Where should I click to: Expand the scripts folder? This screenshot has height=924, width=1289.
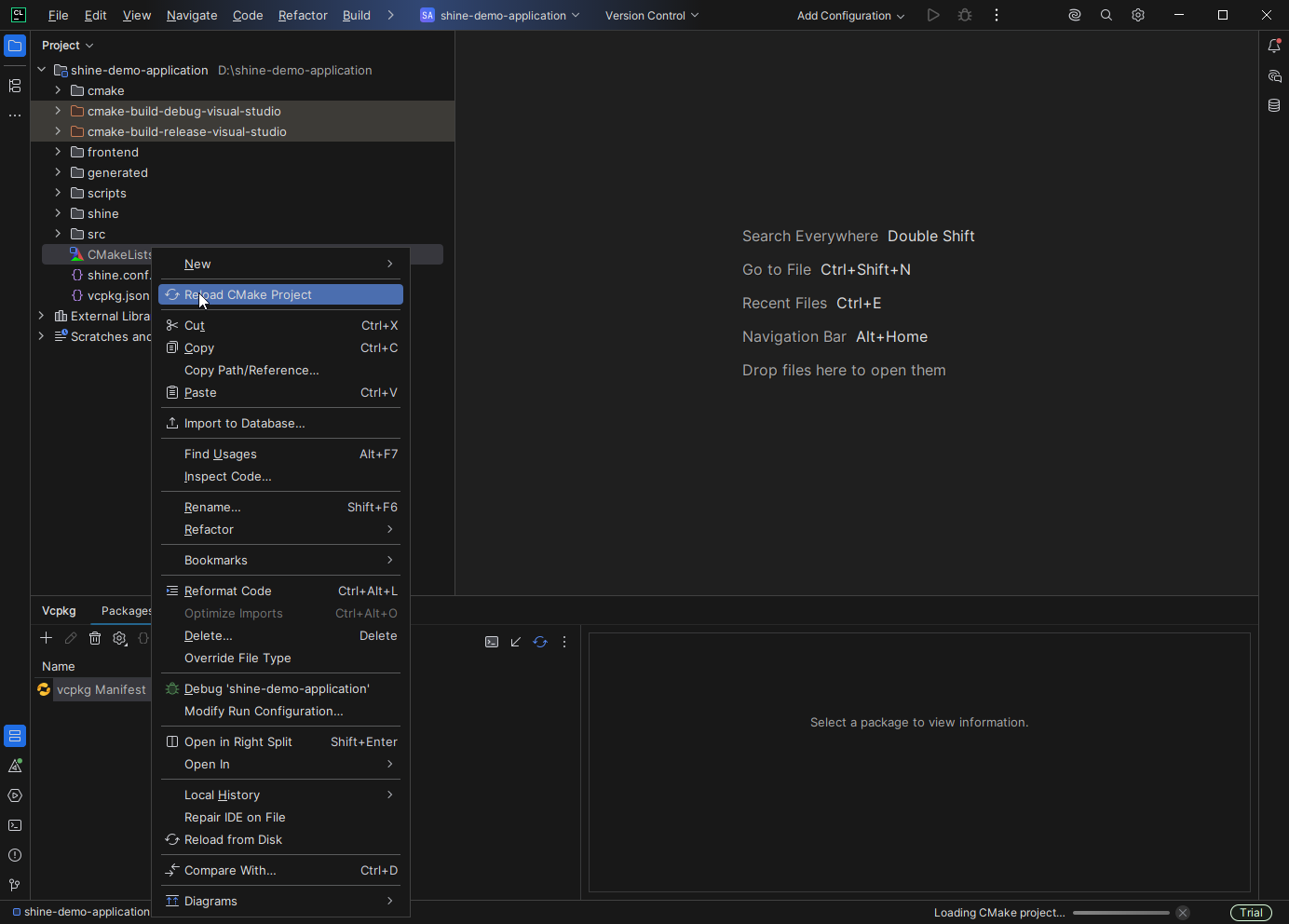click(58, 193)
